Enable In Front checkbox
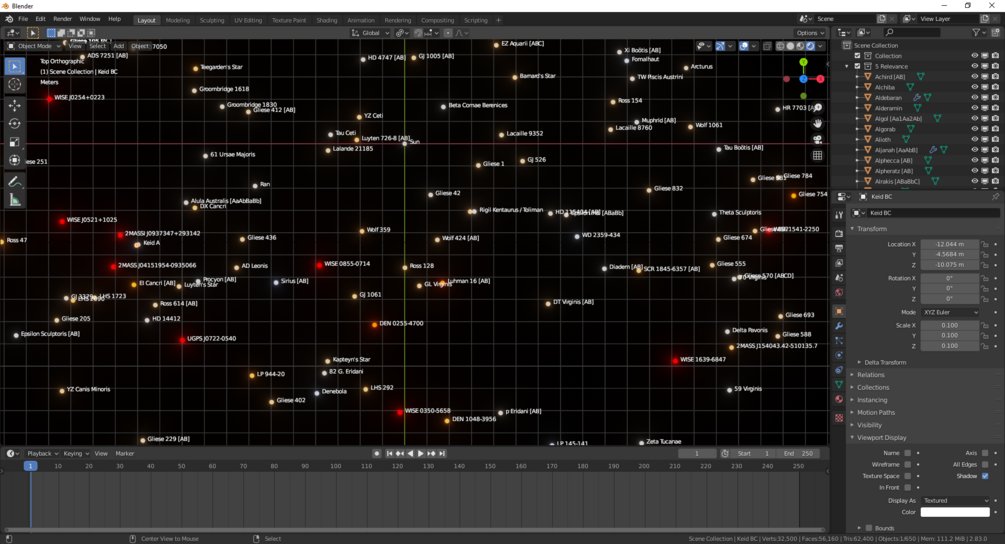 [x=908, y=488]
